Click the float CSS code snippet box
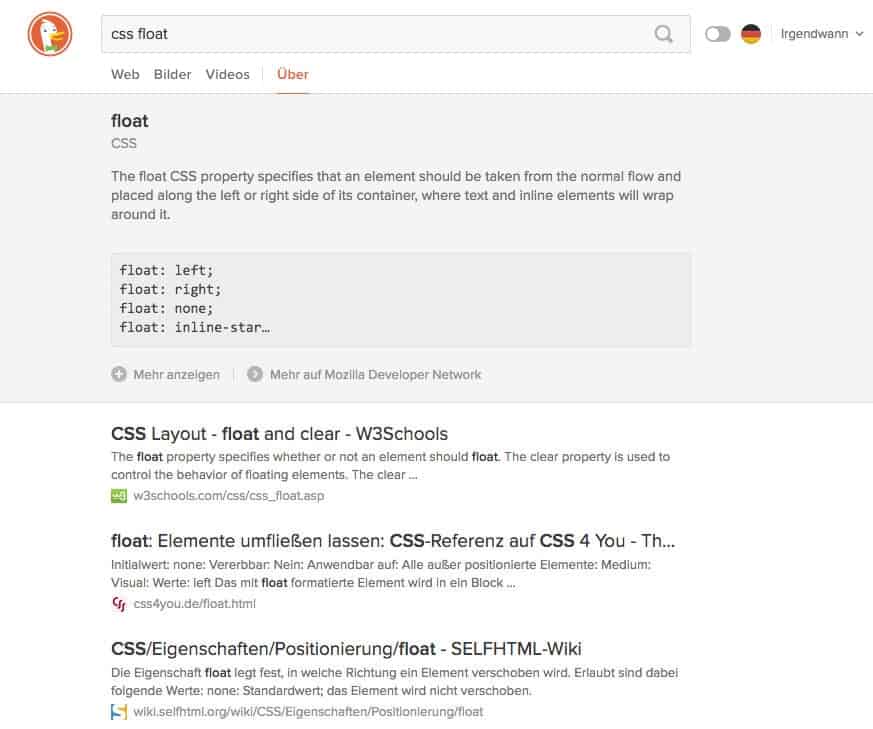Viewport: 873px width, 729px height. tap(400, 298)
